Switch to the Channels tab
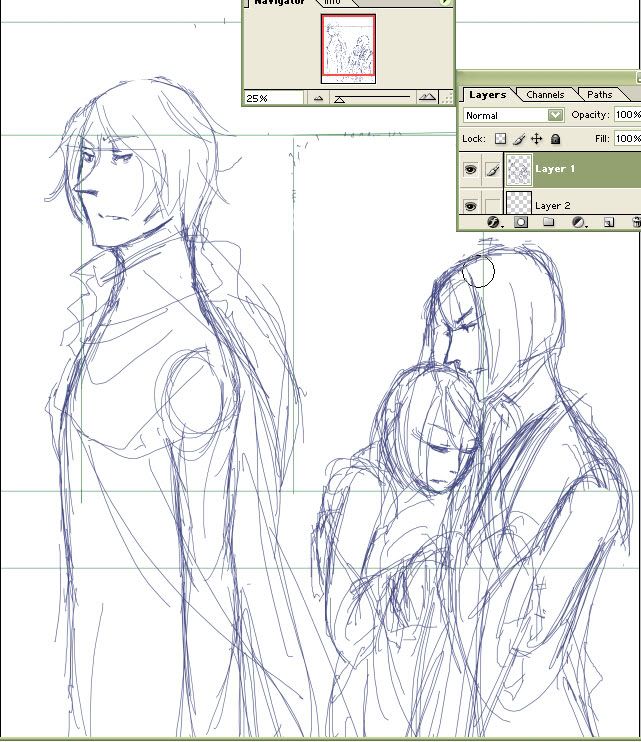Screen dimensions: 641x742 point(545,95)
